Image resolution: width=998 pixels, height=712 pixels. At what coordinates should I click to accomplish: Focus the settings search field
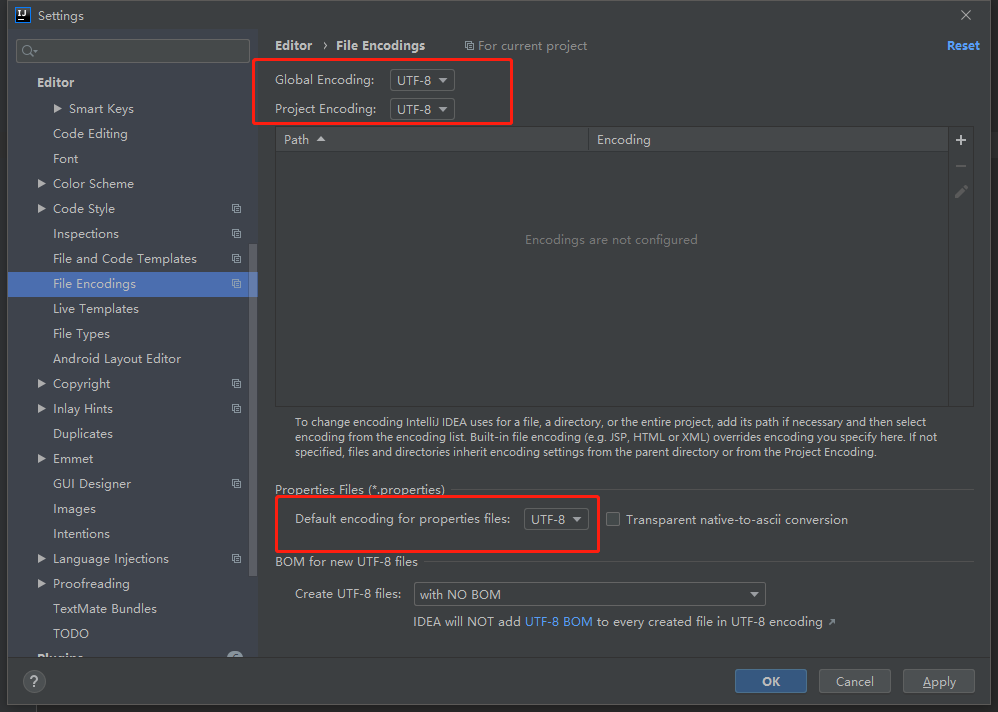pos(133,51)
